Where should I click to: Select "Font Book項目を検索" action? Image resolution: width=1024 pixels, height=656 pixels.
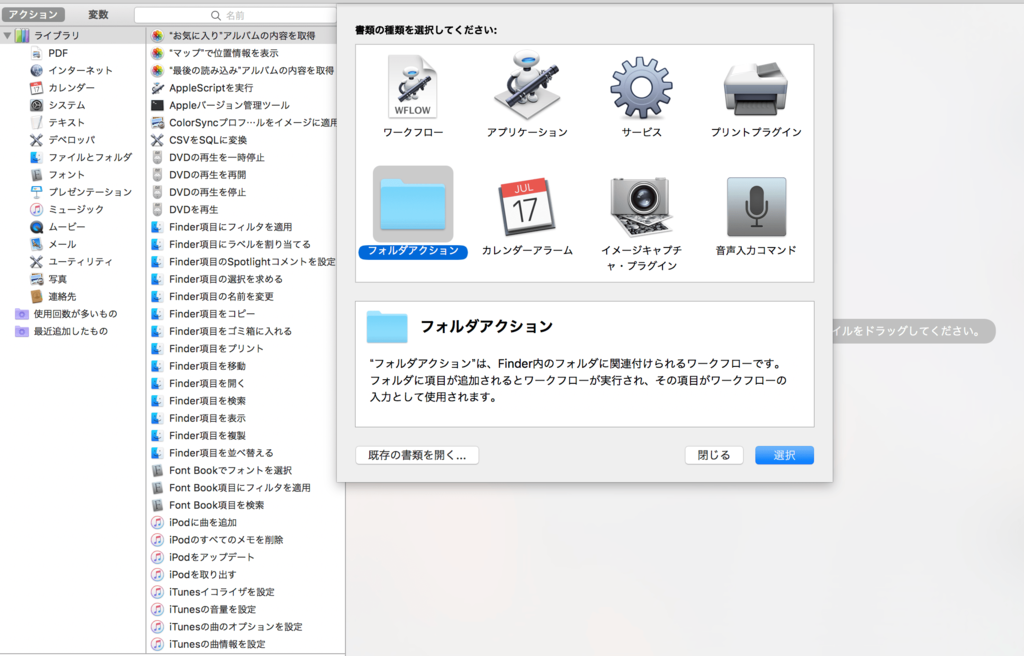click(216, 505)
